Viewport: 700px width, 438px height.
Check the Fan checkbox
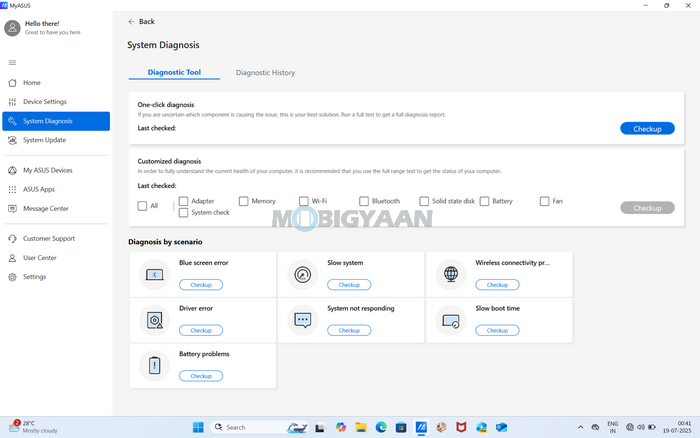pyautogui.click(x=545, y=201)
